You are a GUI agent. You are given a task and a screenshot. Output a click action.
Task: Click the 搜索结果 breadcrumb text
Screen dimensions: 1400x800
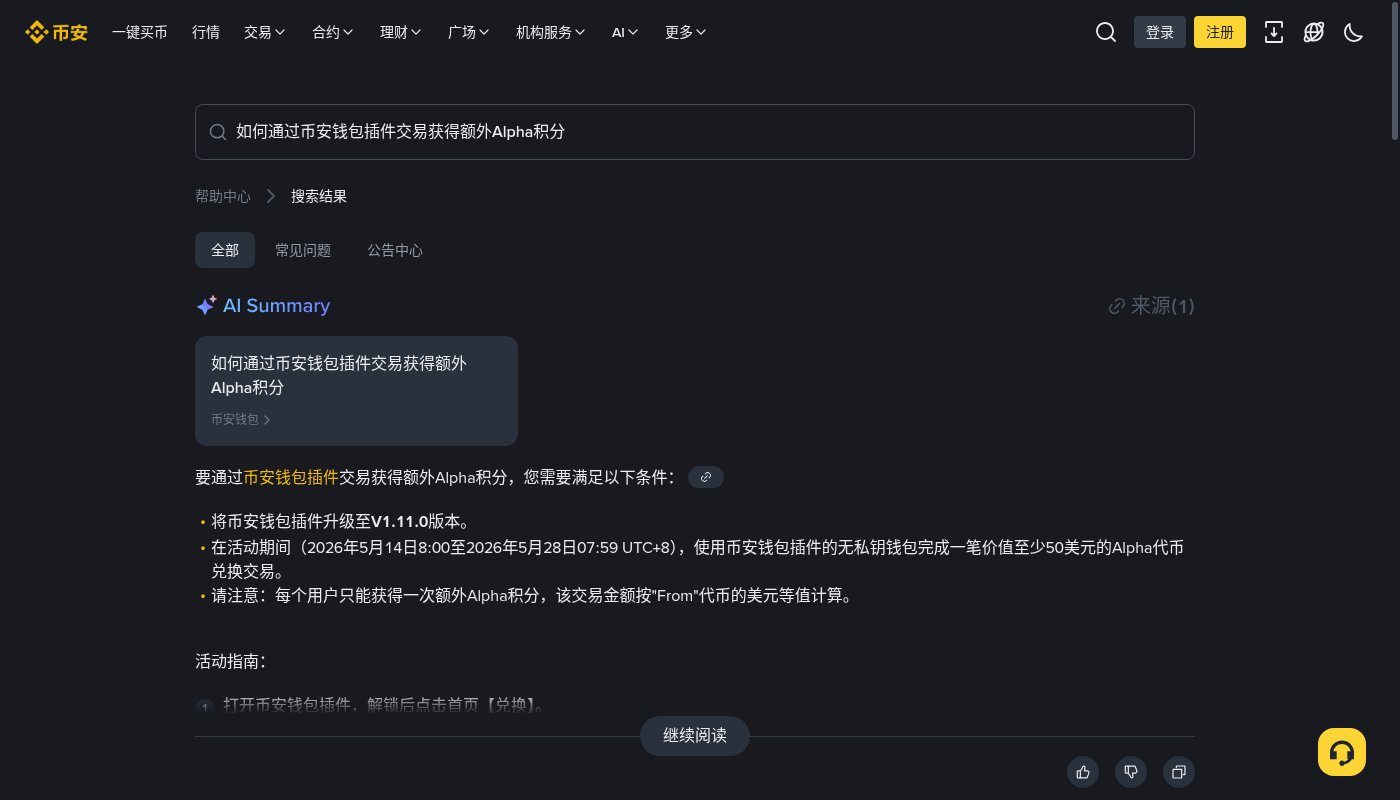[x=319, y=196]
